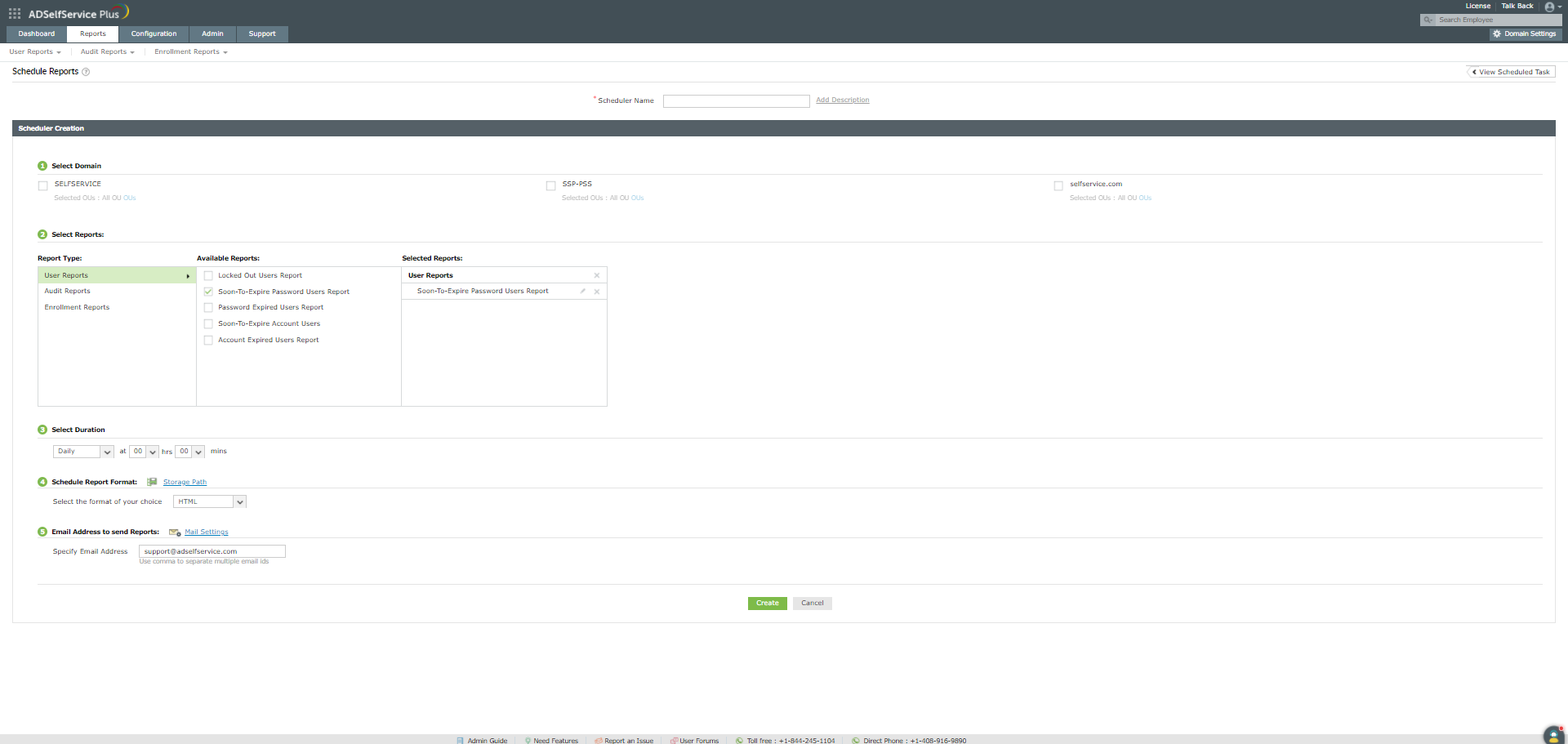Open the Need Features footer link
This screenshot has height=744, width=1568.
tap(555, 741)
